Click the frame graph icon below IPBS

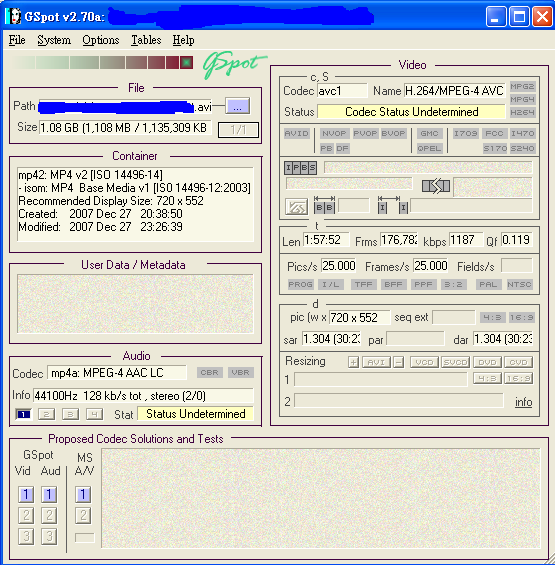(x=296, y=207)
